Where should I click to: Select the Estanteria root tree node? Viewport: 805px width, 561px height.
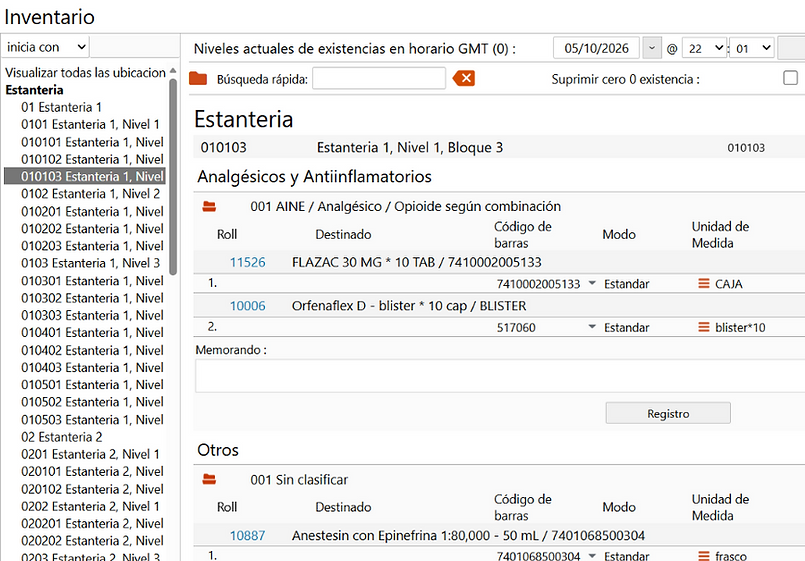pyautogui.click(x=34, y=90)
